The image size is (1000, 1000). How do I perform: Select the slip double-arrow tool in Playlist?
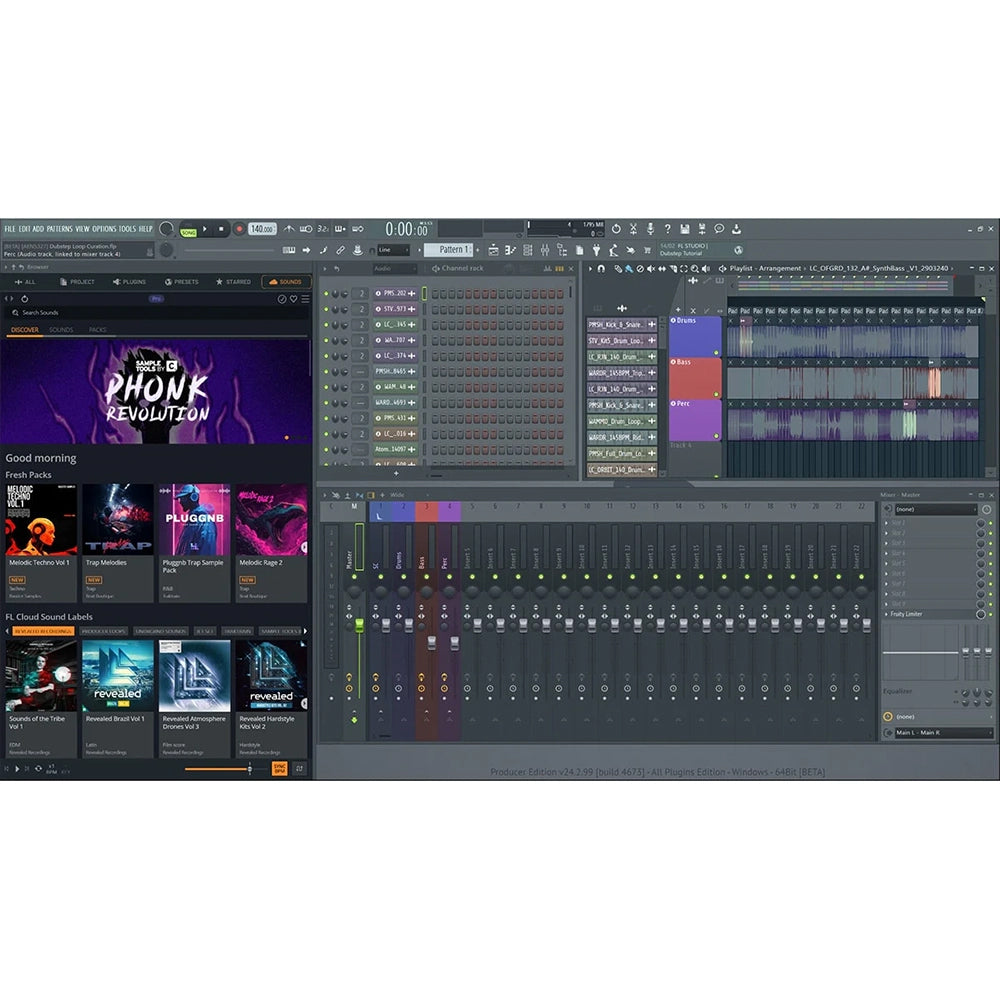tap(662, 268)
